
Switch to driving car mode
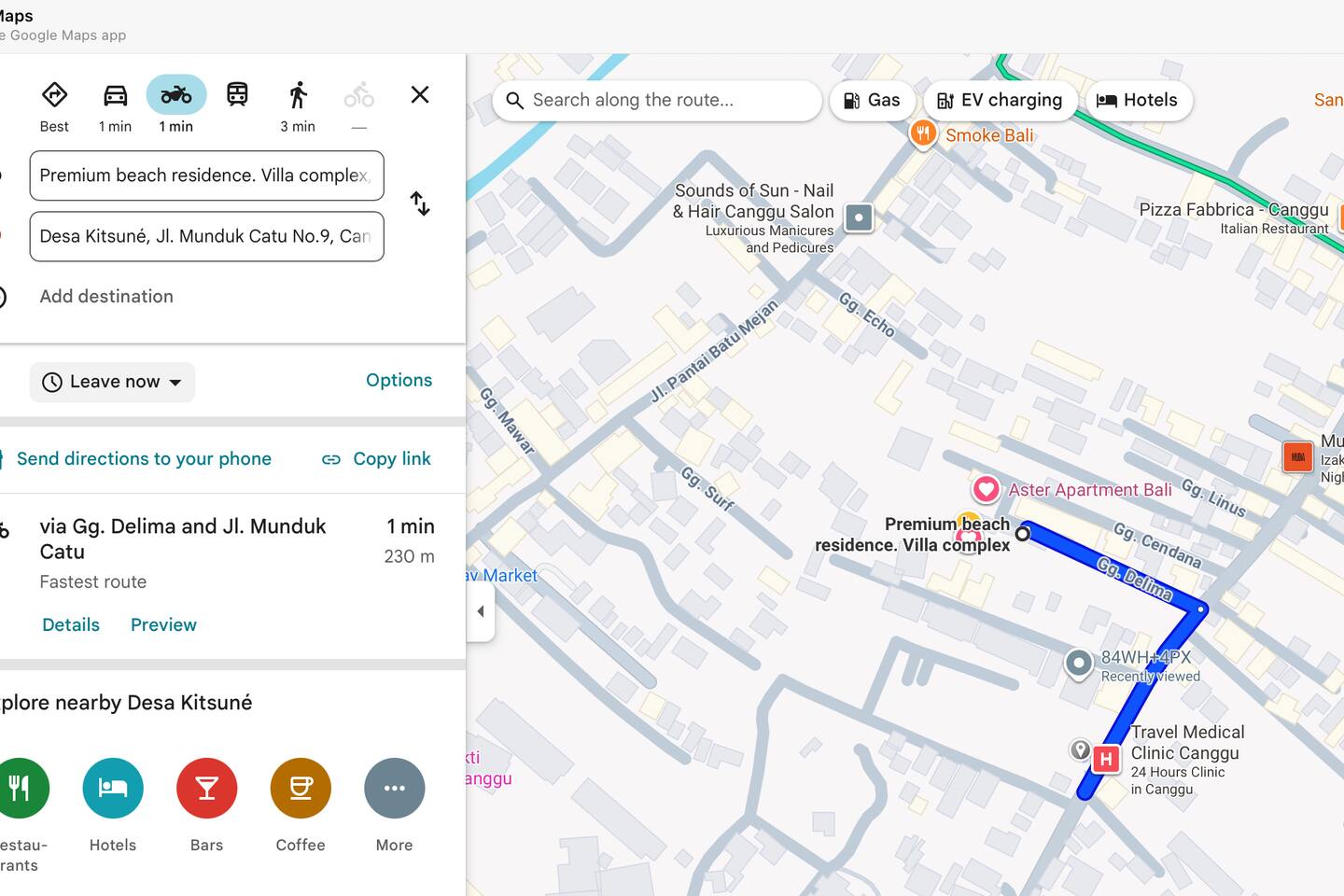(115, 95)
